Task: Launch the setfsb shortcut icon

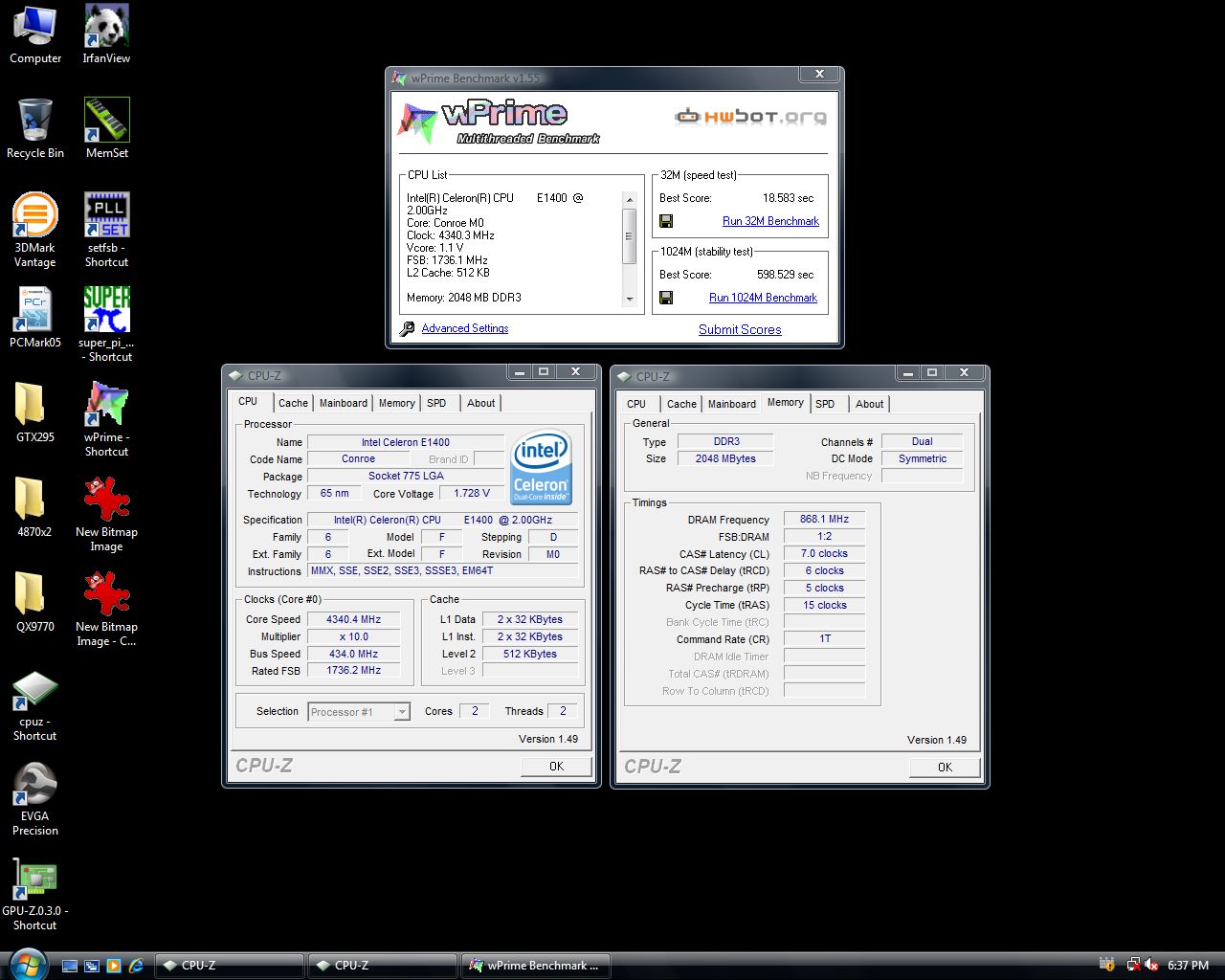Action: pos(106,231)
